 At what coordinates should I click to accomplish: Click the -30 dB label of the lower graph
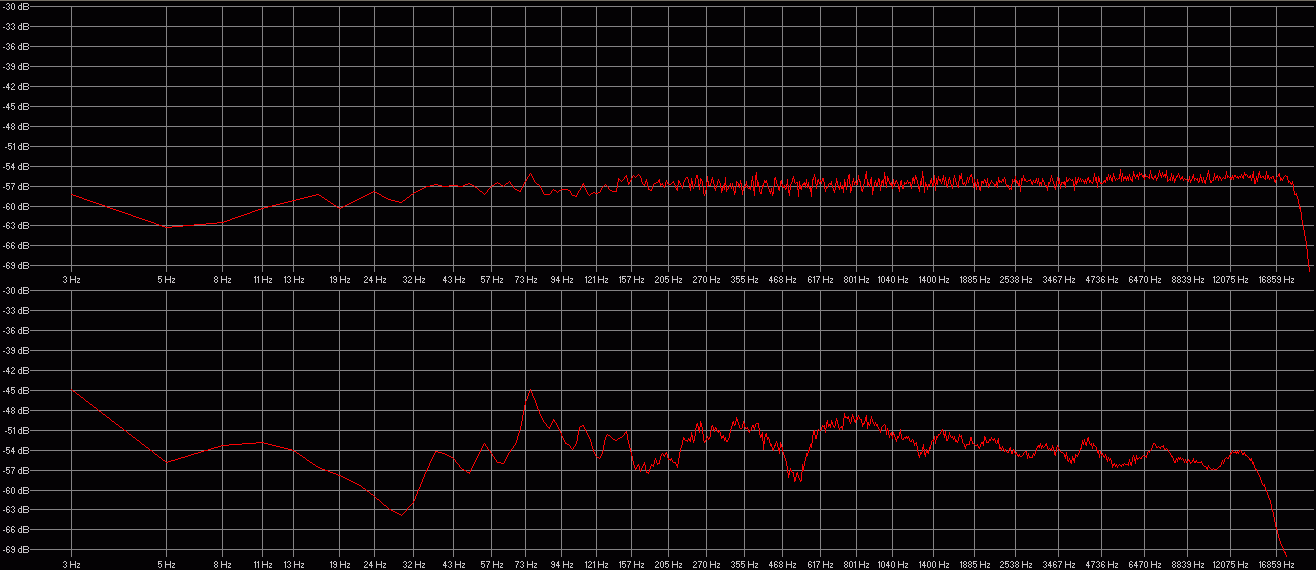(16, 291)
